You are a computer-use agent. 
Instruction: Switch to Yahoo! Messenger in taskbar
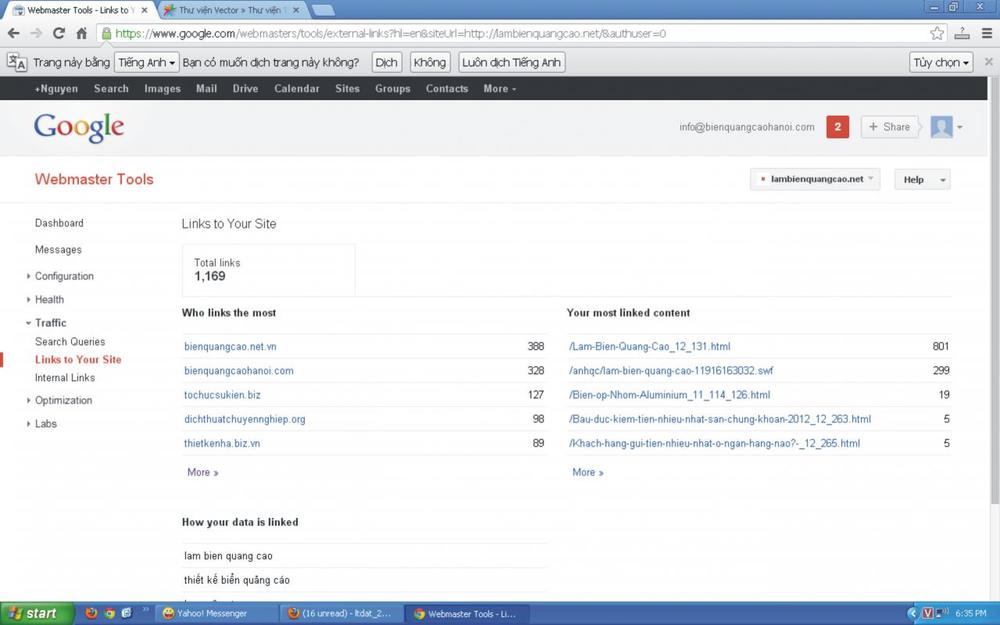click(x=216, y=614)
